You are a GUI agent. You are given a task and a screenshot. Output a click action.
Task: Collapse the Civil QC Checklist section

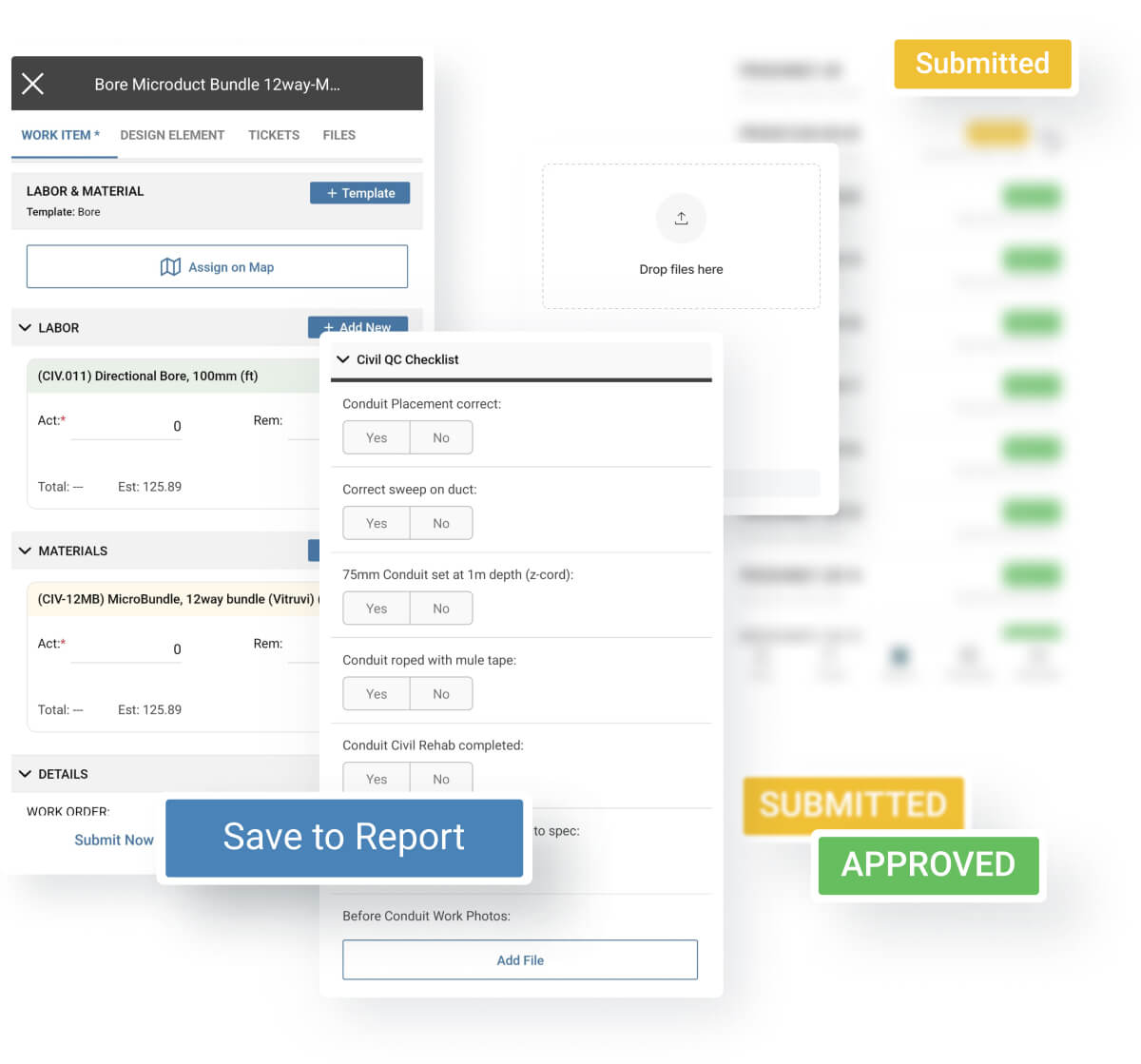[x=343, y=359]
